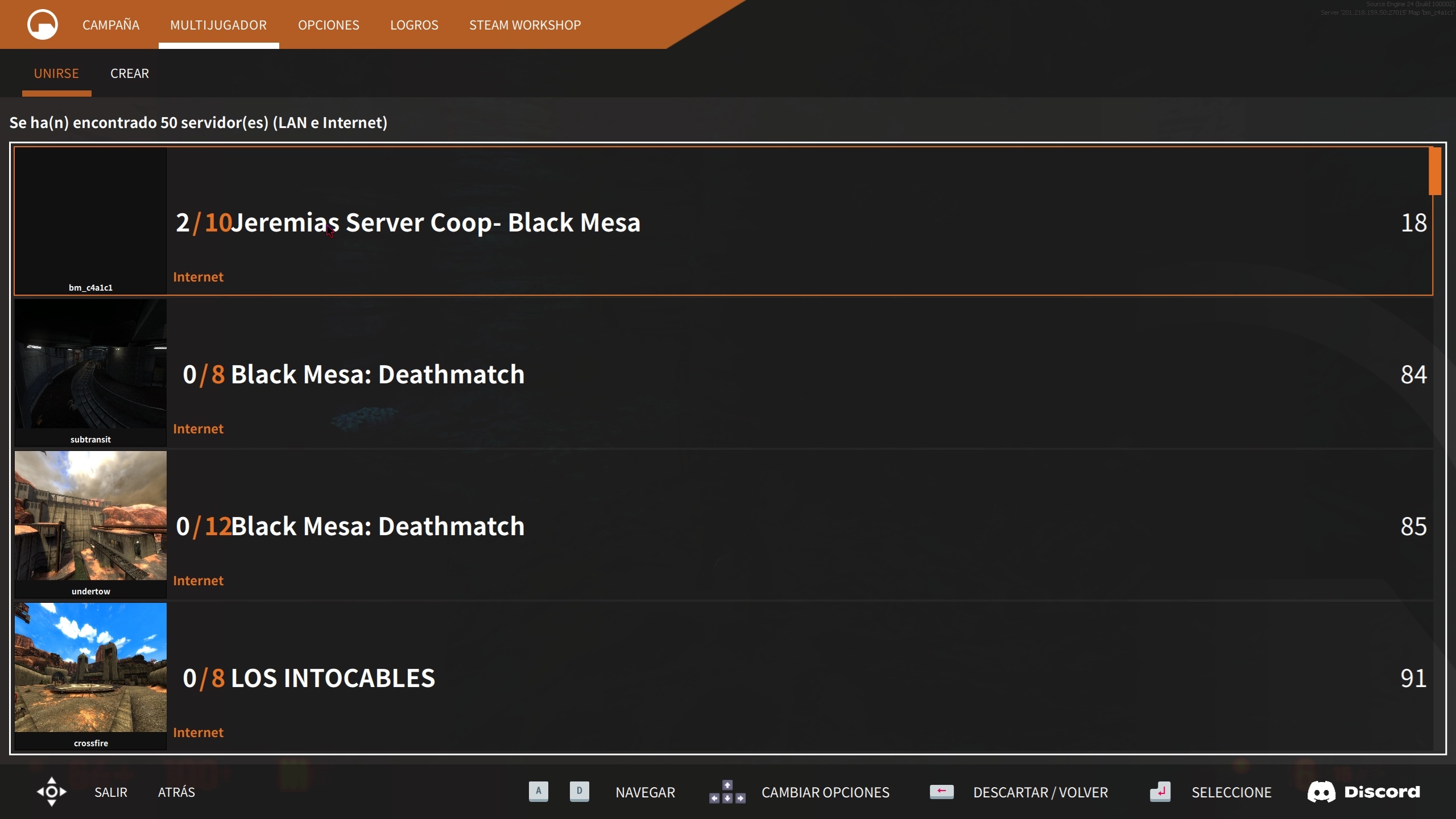
Task: Click Cambiar Opciones in the footer
Action: pos(825,792)
